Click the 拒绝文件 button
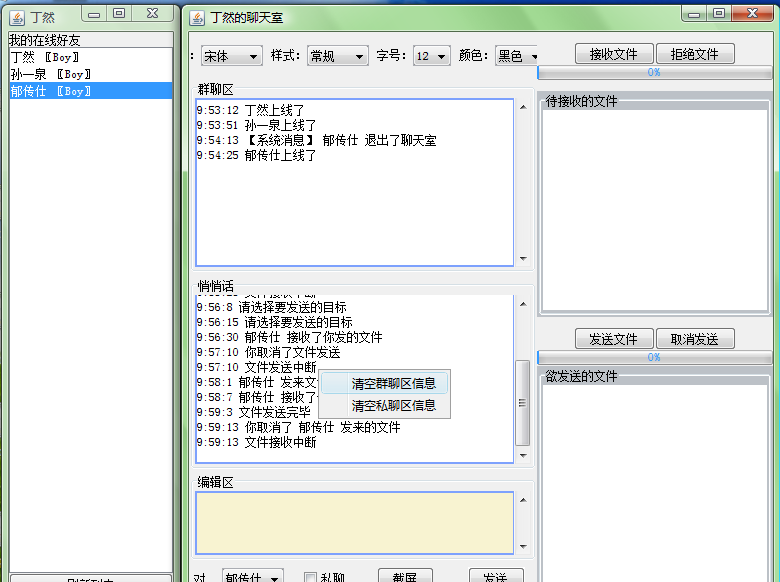The width and height of the screenshot is (780, 582). [695, 54]
